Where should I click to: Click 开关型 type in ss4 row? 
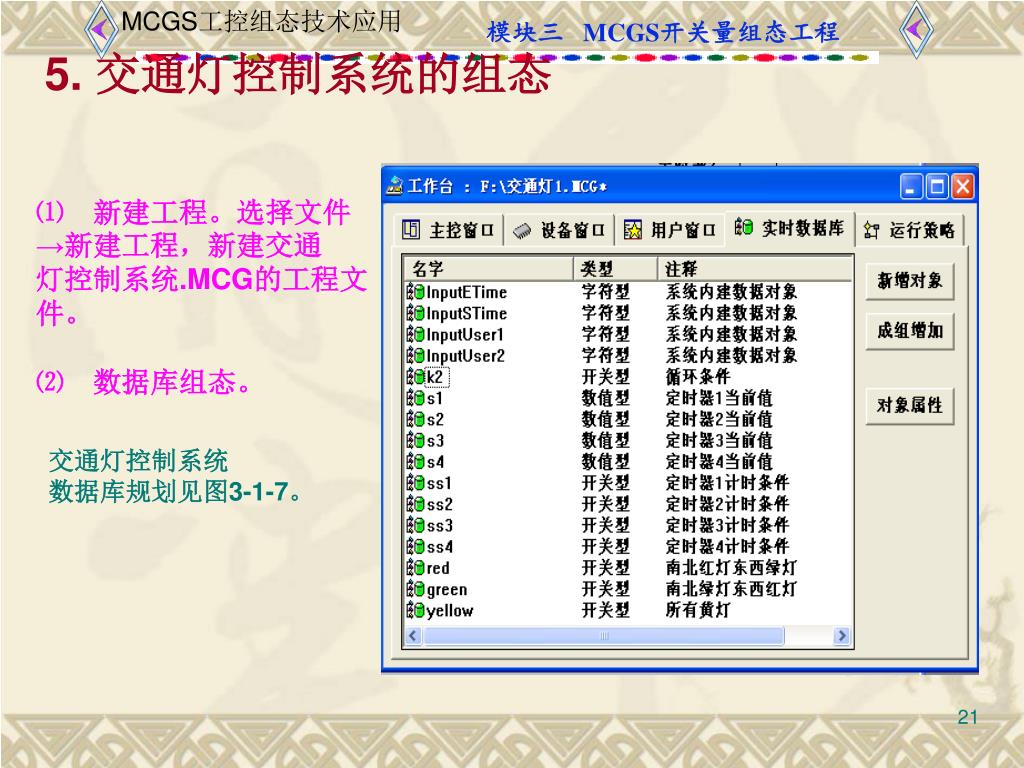[605, 547]
